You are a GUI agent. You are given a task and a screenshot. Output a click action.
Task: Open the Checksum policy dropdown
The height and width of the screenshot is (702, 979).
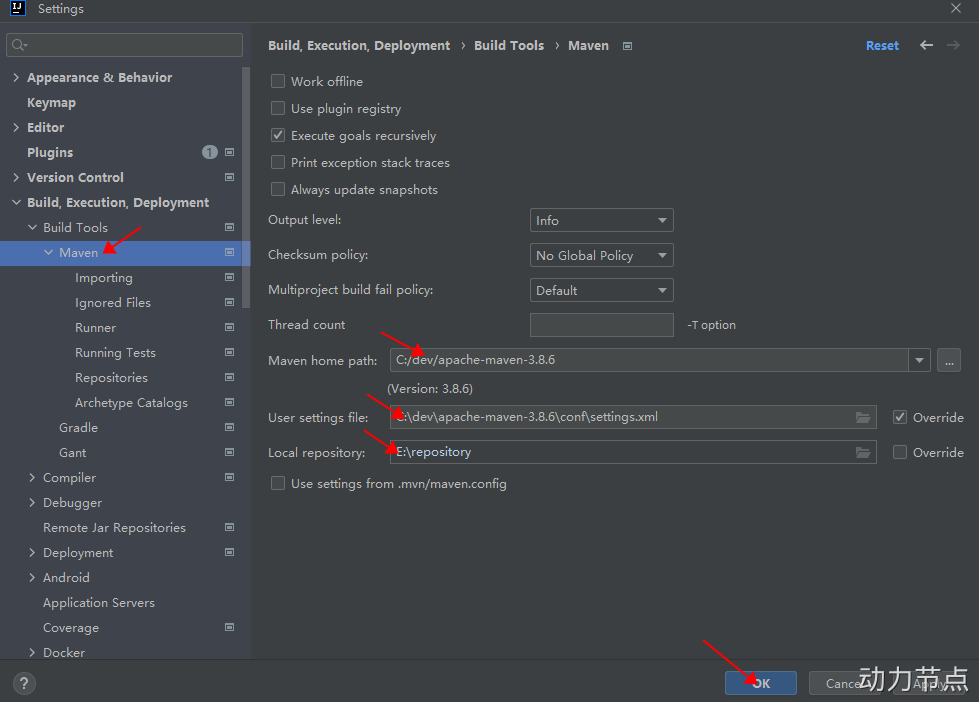click(x=602, y=255)
